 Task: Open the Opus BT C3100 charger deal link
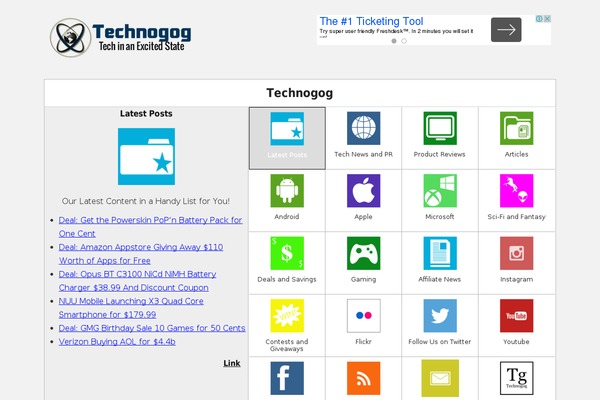tap(137, 281)
